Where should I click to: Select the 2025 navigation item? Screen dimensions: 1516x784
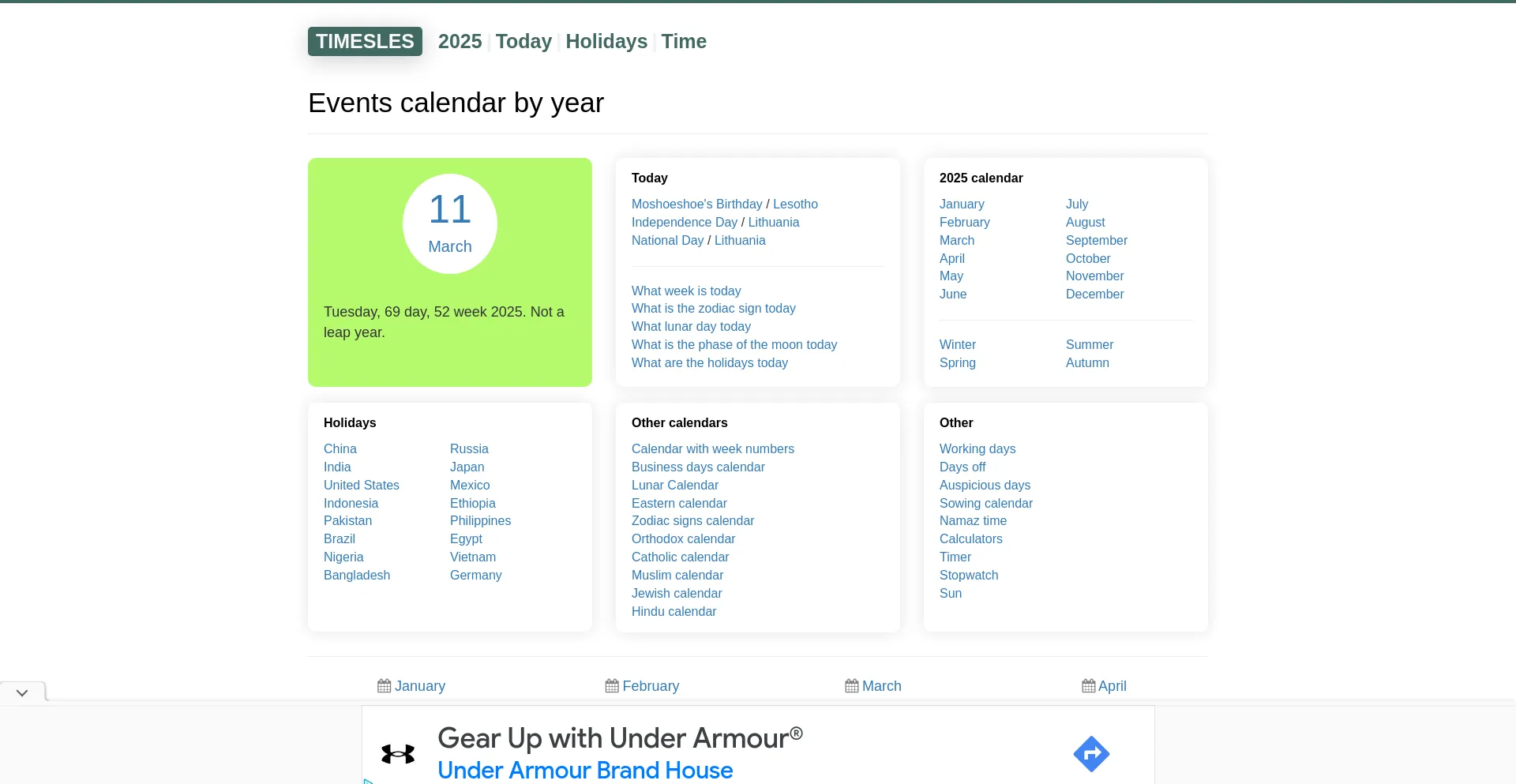460,41
